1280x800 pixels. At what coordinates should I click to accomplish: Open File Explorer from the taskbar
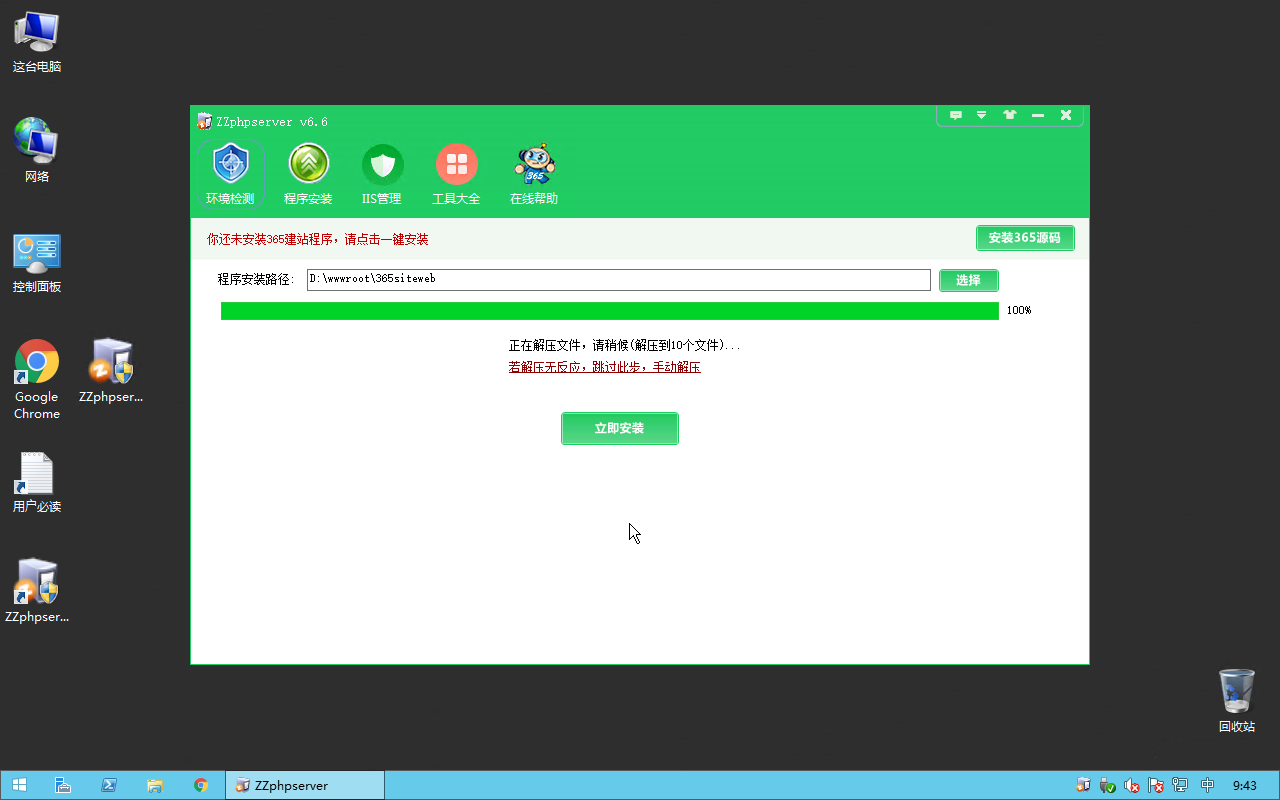[x=155, y=785]
